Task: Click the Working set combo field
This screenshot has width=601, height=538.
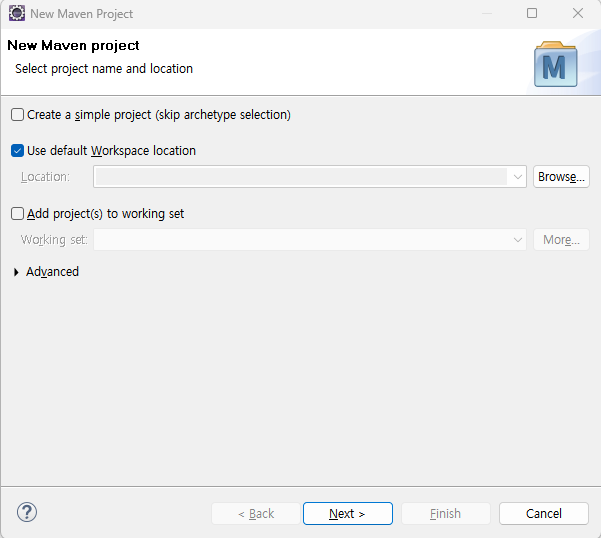Action: click(x=310, y=240)
